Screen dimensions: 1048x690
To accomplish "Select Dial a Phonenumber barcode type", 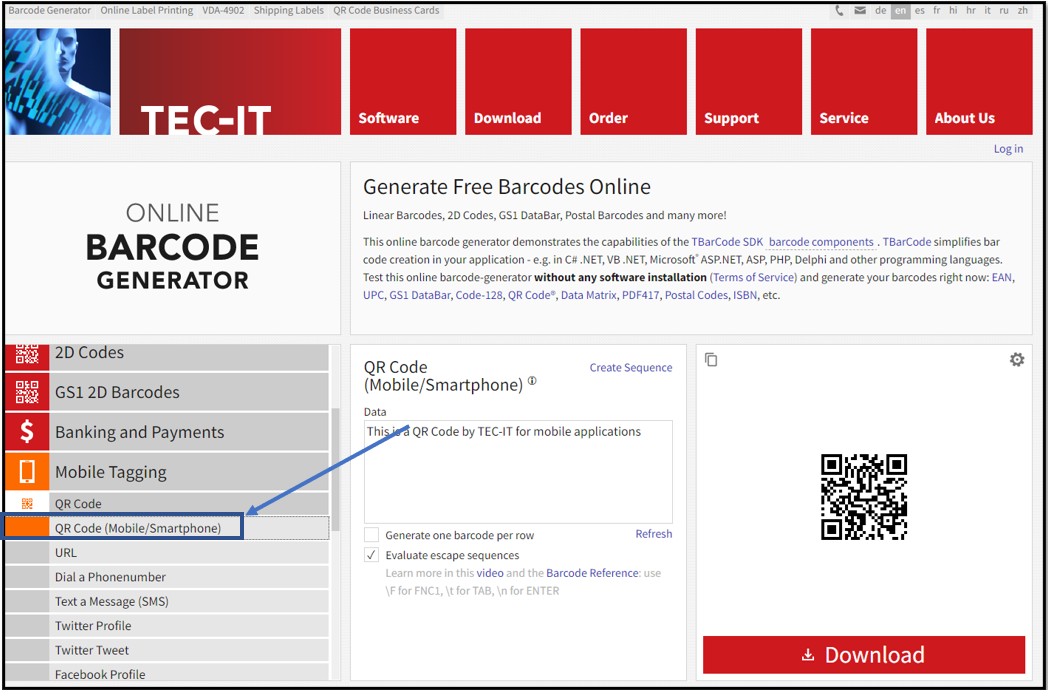I will point(167,577).
